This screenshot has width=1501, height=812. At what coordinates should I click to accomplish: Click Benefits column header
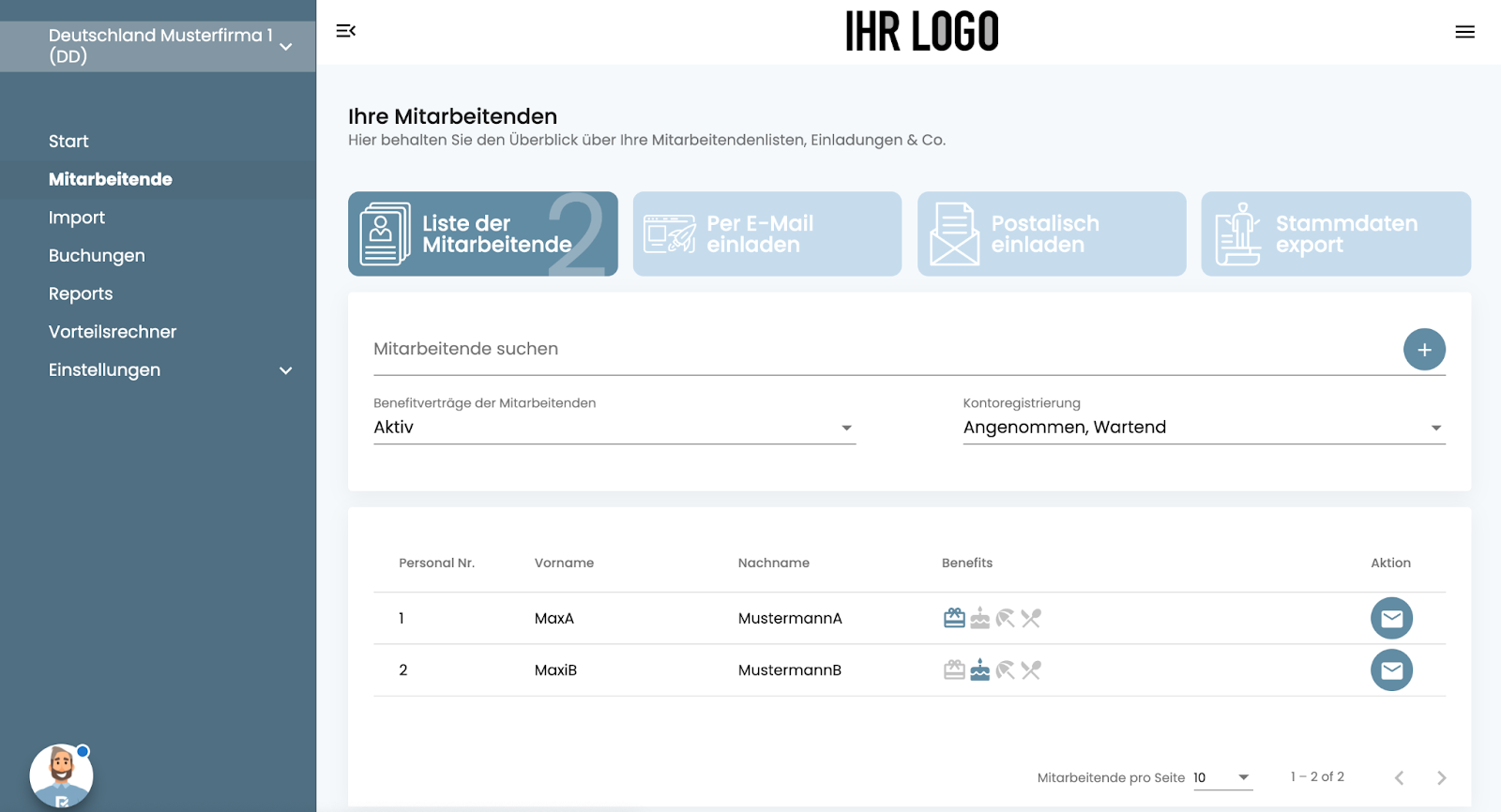coord(967,563)
